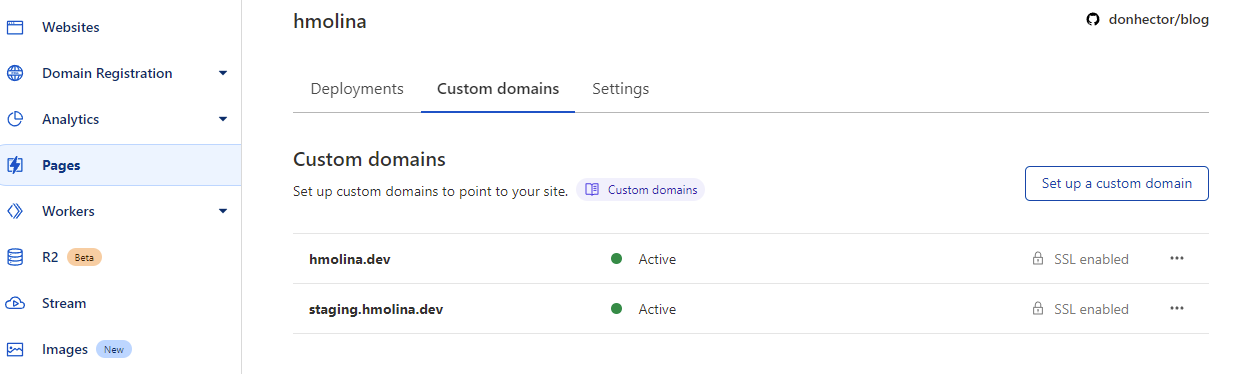Screen dimensions: 1237x374
Task: Click Set up a custom domain button
Action: pos(1117,183)
